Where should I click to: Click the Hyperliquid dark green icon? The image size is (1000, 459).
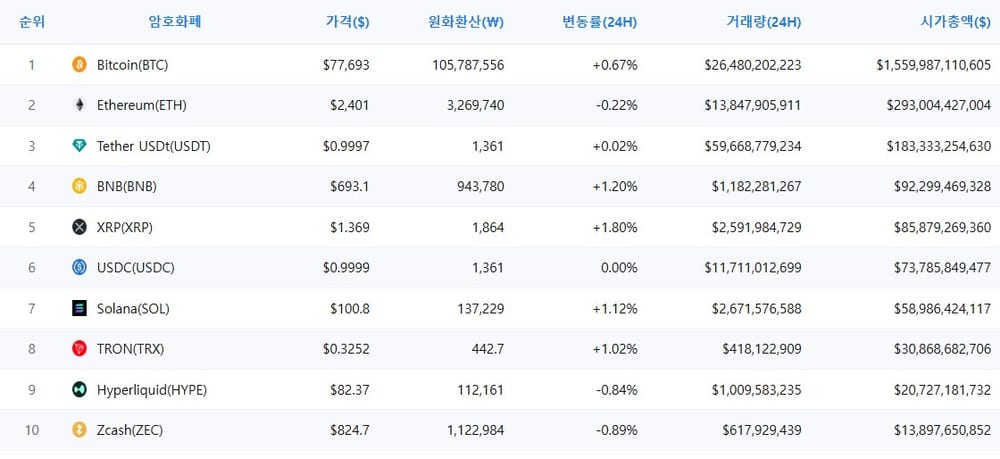(79, 390)
